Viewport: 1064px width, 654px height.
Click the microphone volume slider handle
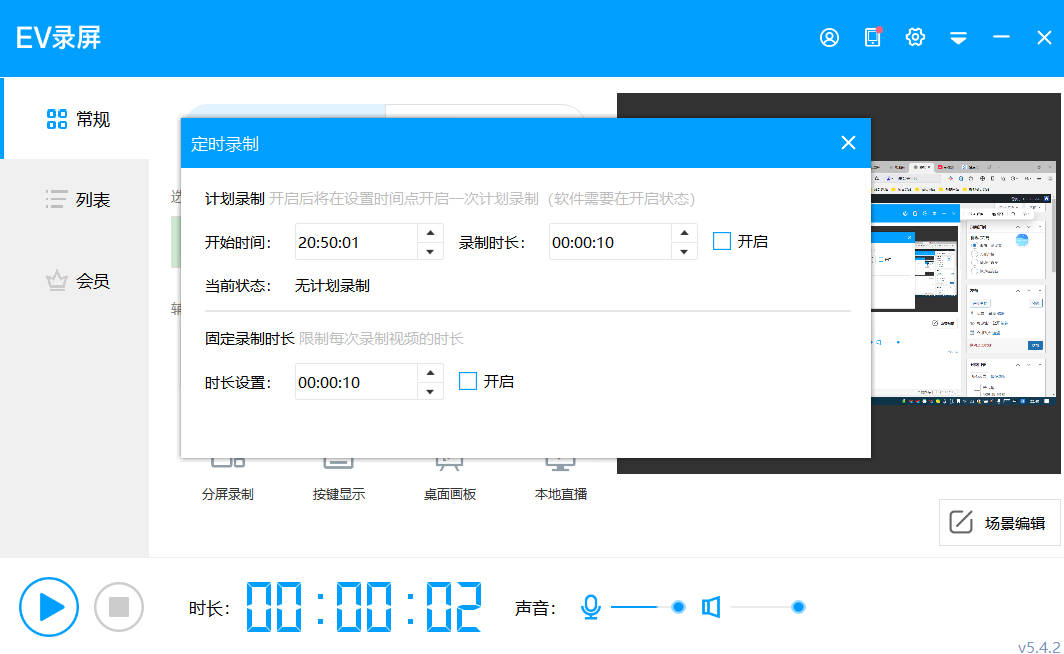click(x=678, y=607)
